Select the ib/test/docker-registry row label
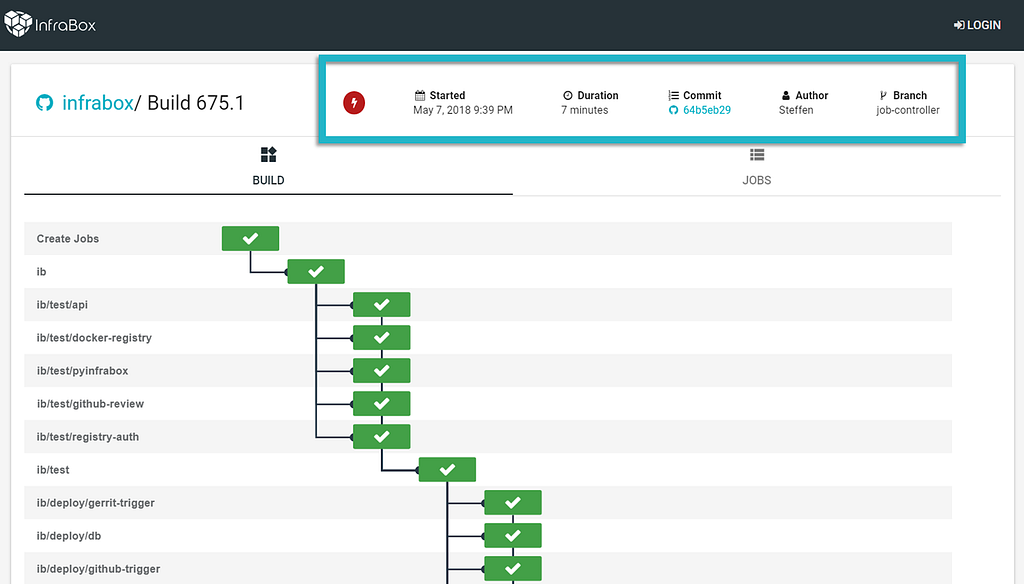1024x584 pixels. tap(94, 338)
